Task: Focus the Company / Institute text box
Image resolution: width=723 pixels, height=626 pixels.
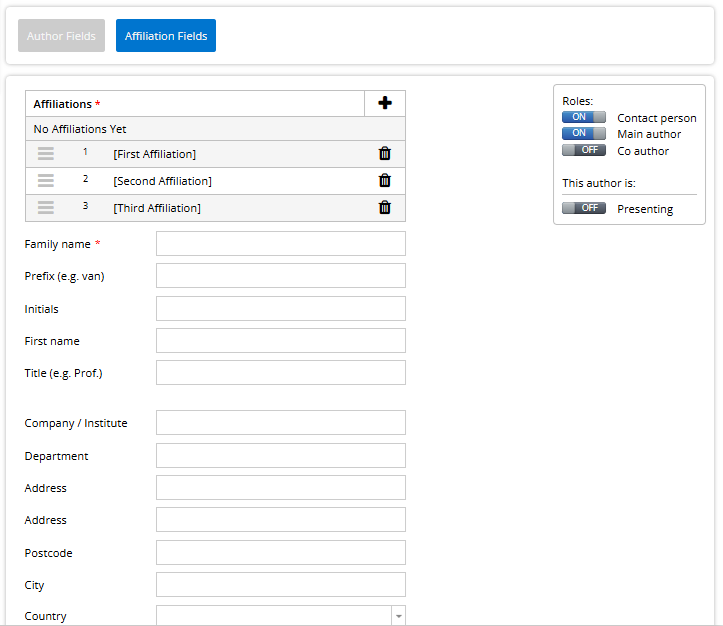Action: [x=280, y=423]
